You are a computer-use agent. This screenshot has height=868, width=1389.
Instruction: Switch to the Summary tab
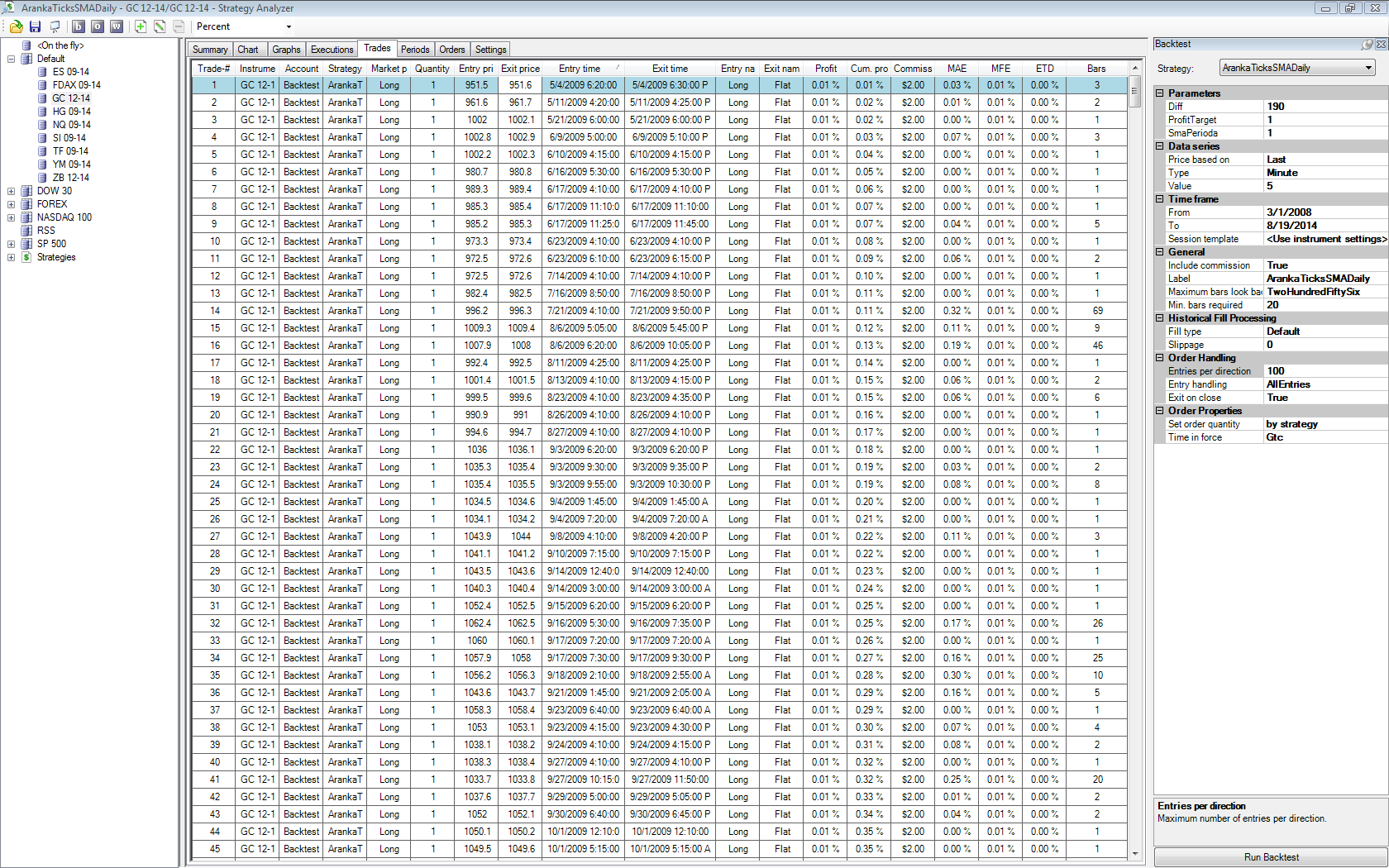click(x=210, y=50)
